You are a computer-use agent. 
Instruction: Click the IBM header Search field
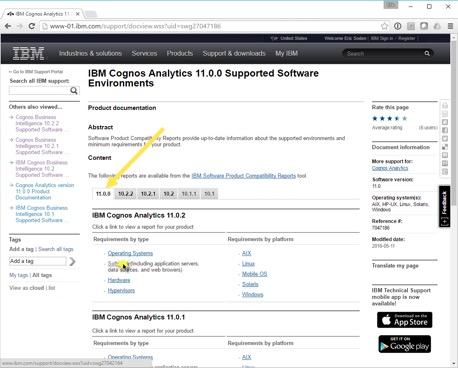coord(383,53)
